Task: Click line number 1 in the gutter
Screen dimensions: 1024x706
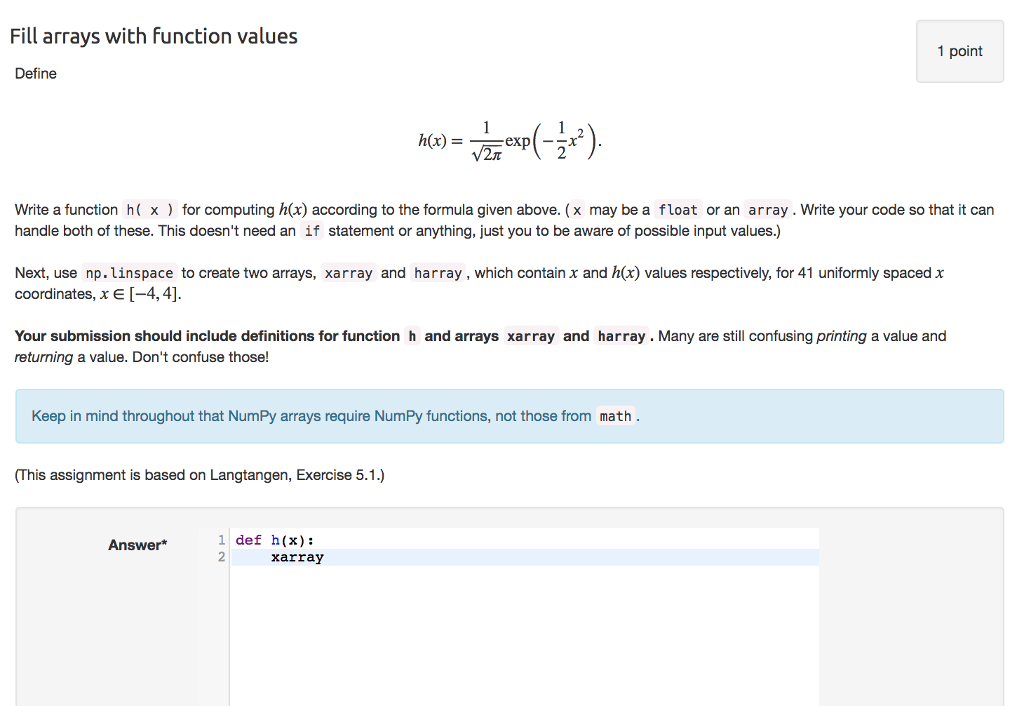Action: (220, 539)
